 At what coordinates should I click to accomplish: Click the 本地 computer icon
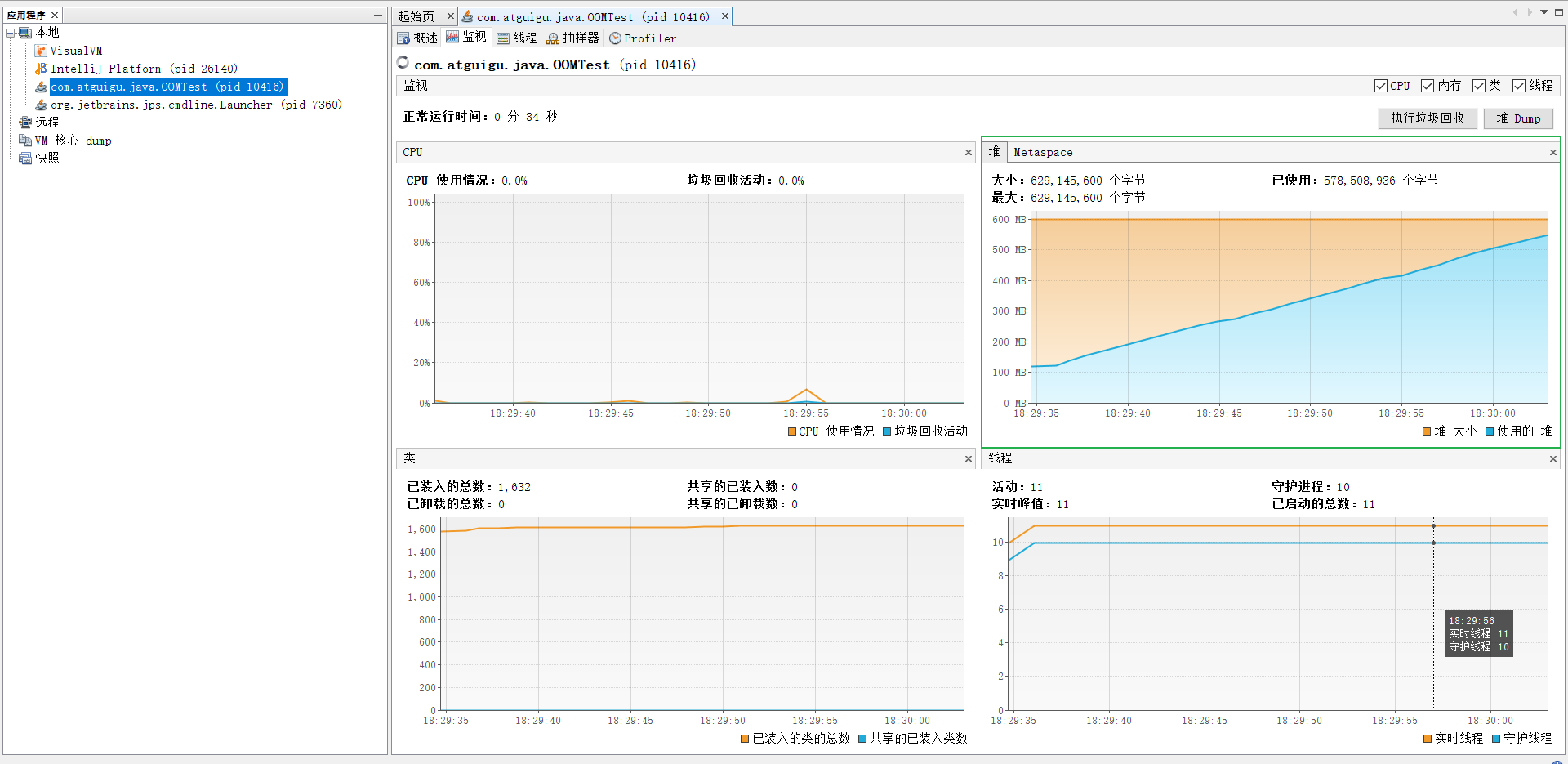coord(25,33)
